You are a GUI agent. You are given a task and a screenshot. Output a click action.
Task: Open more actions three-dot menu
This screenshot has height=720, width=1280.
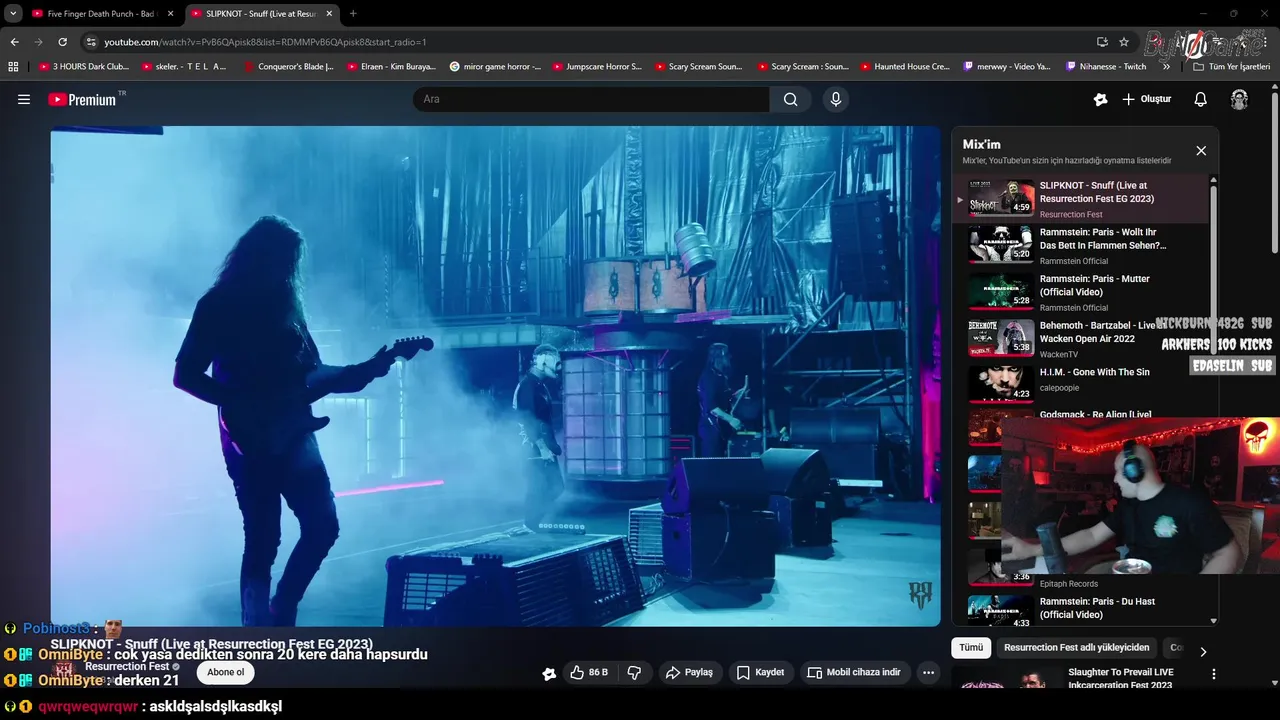(x=928, y=673)
